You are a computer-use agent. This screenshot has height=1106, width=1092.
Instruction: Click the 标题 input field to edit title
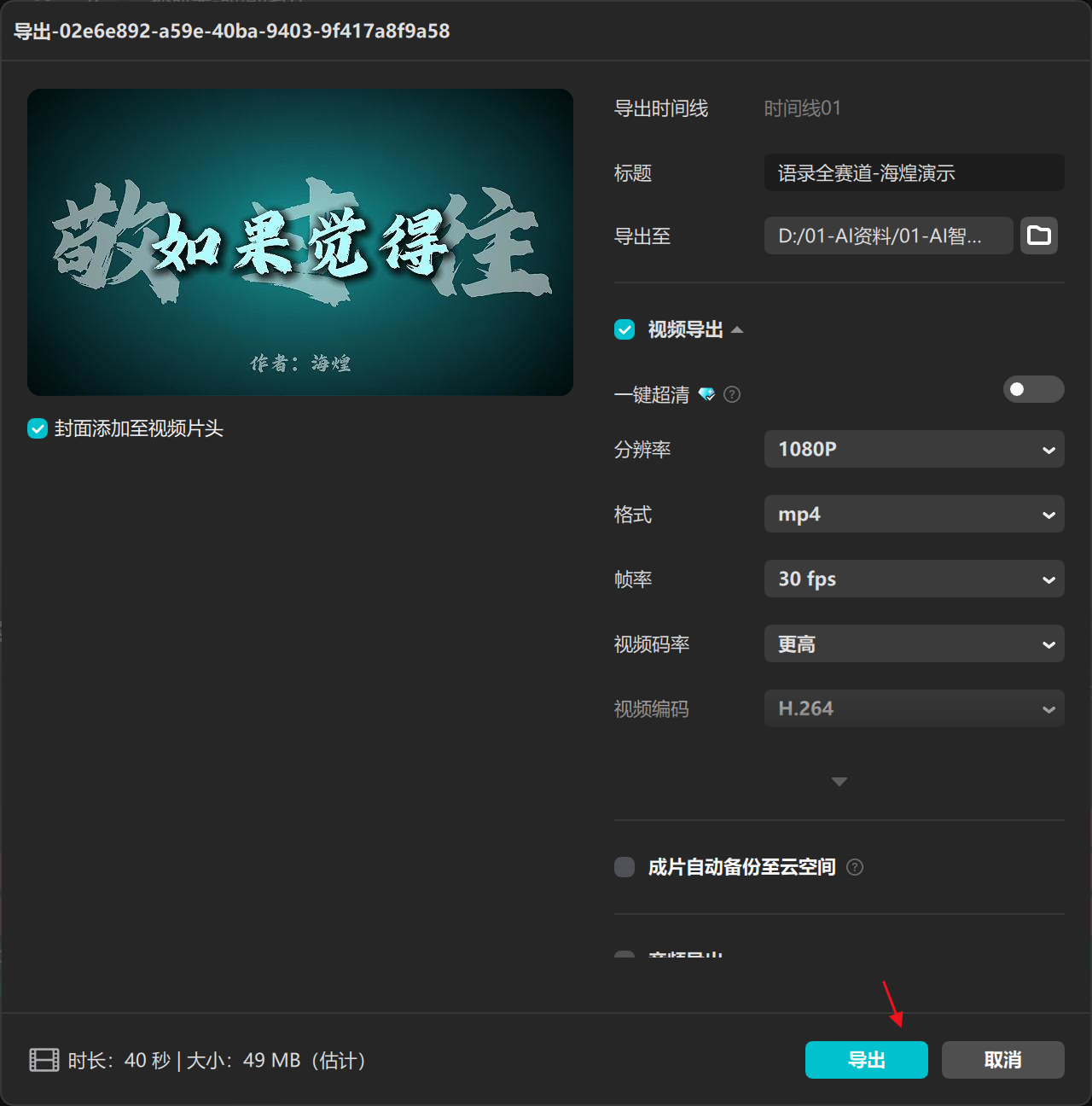913,172
